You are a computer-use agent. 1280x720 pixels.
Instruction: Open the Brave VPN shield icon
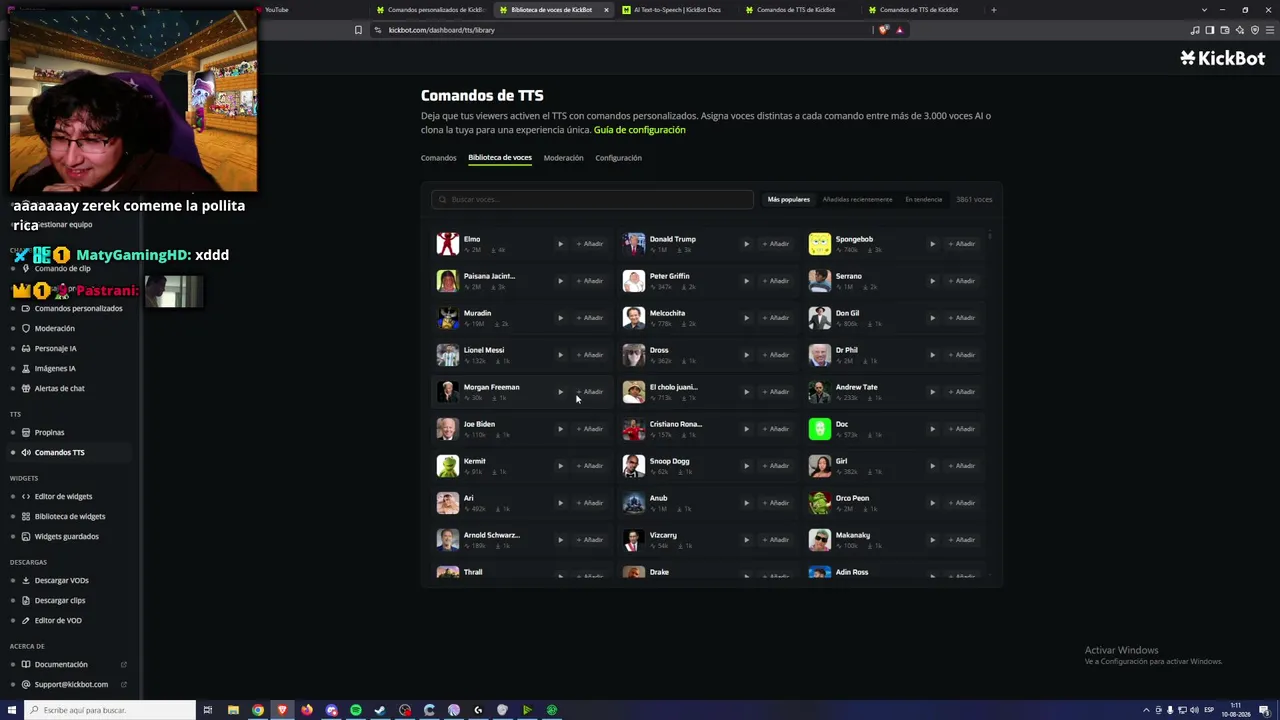pos(1254,30)
